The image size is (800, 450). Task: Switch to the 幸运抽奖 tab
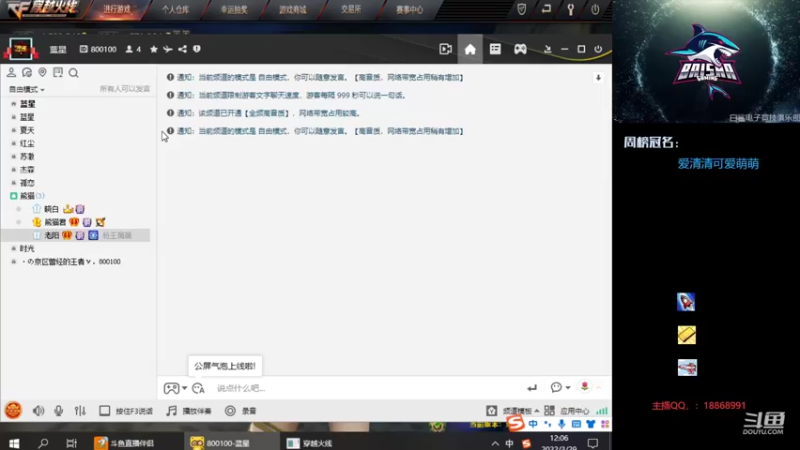234,10
